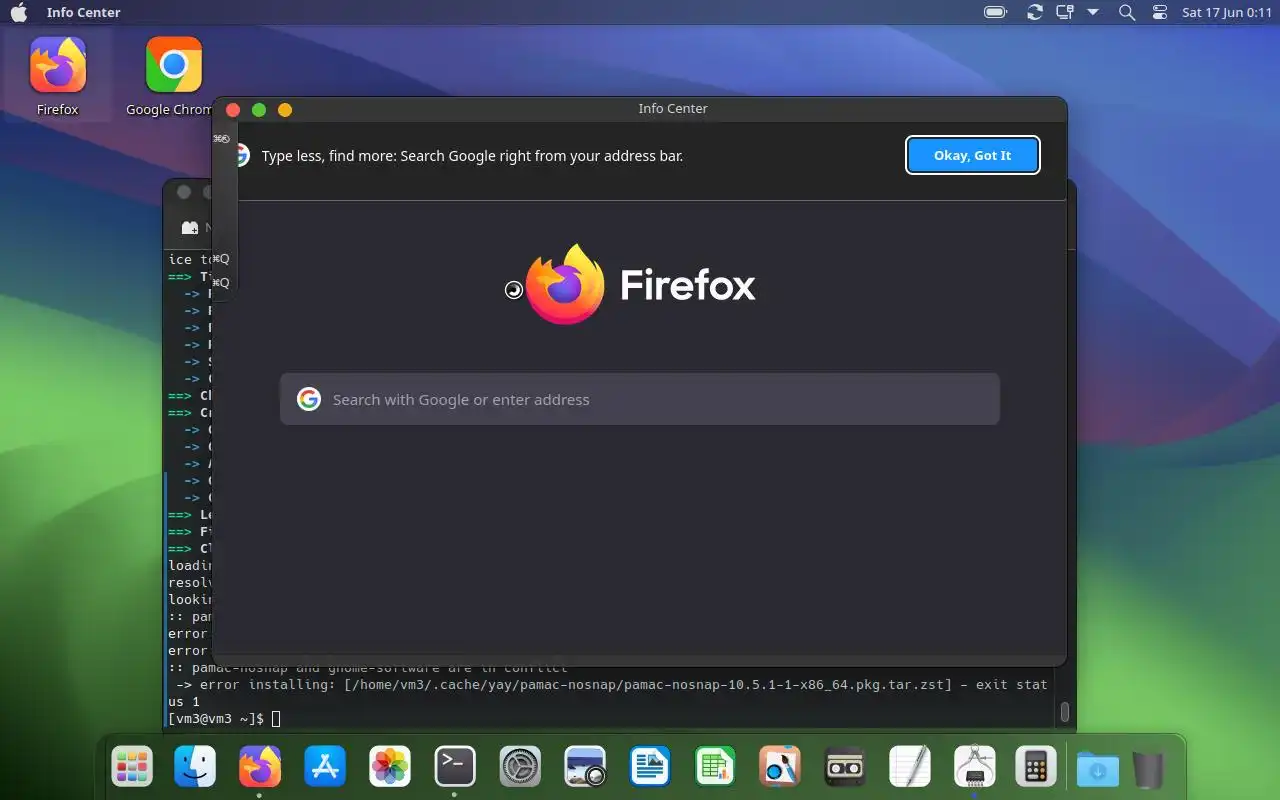Open the Info Center caliper dock icon

click(x=974, y=767)
